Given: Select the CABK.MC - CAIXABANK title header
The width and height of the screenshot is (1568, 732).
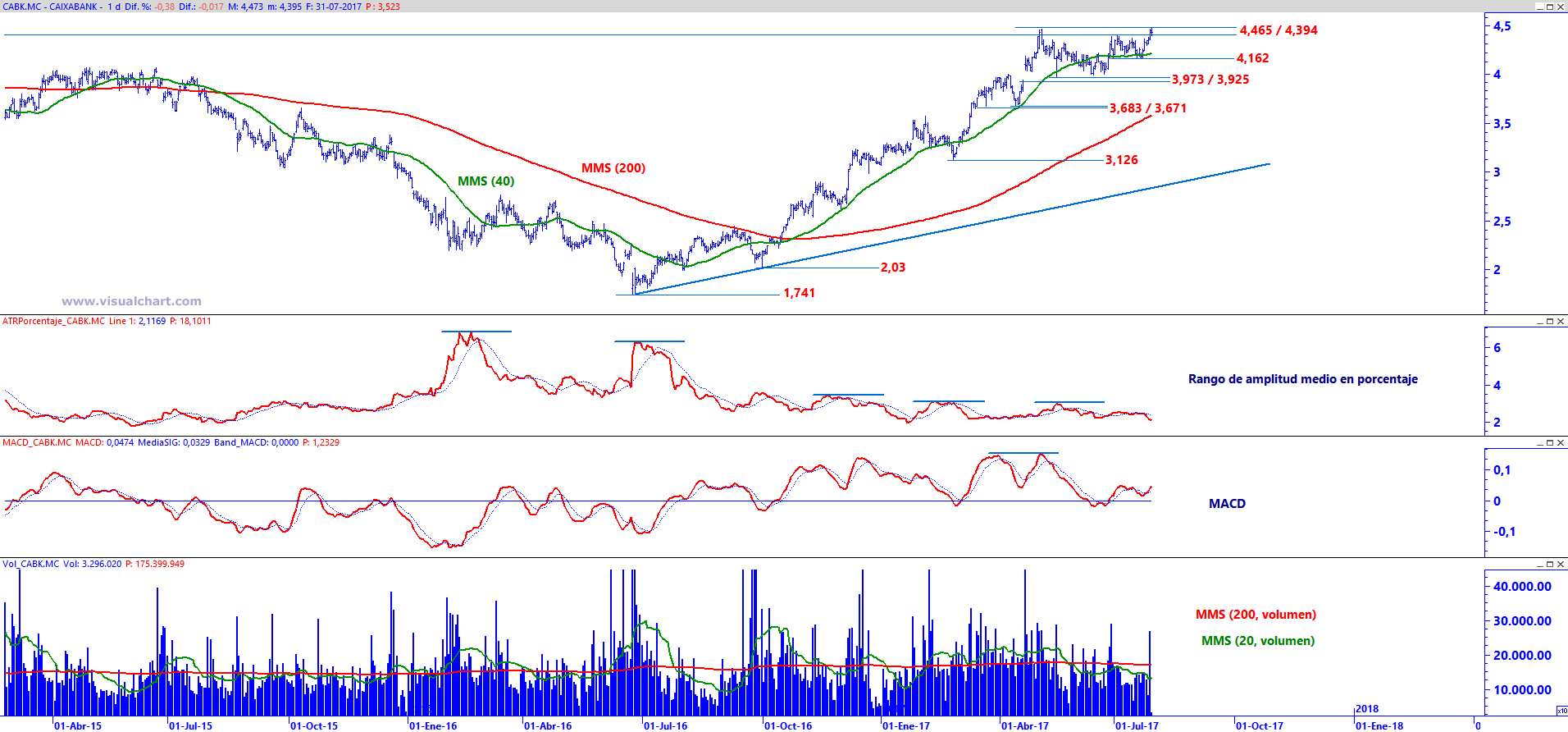Looking at the screenshot, I should pos(51,7).
